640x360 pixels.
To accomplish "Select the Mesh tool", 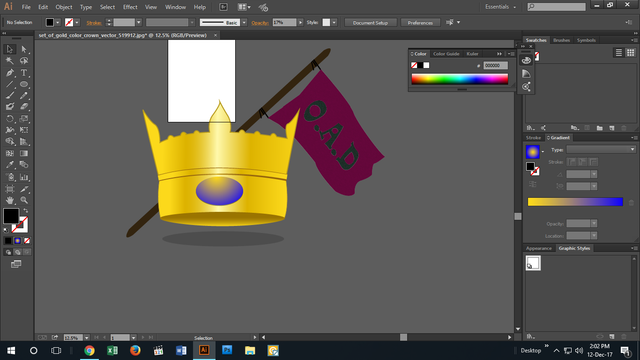I will [x=9, y=153].
